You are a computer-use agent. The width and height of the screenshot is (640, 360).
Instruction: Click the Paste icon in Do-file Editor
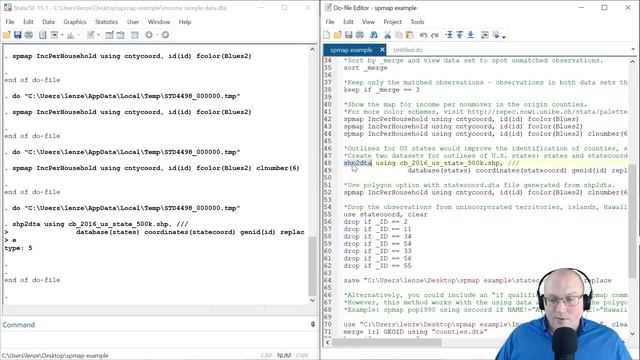(x=409, y=35)
